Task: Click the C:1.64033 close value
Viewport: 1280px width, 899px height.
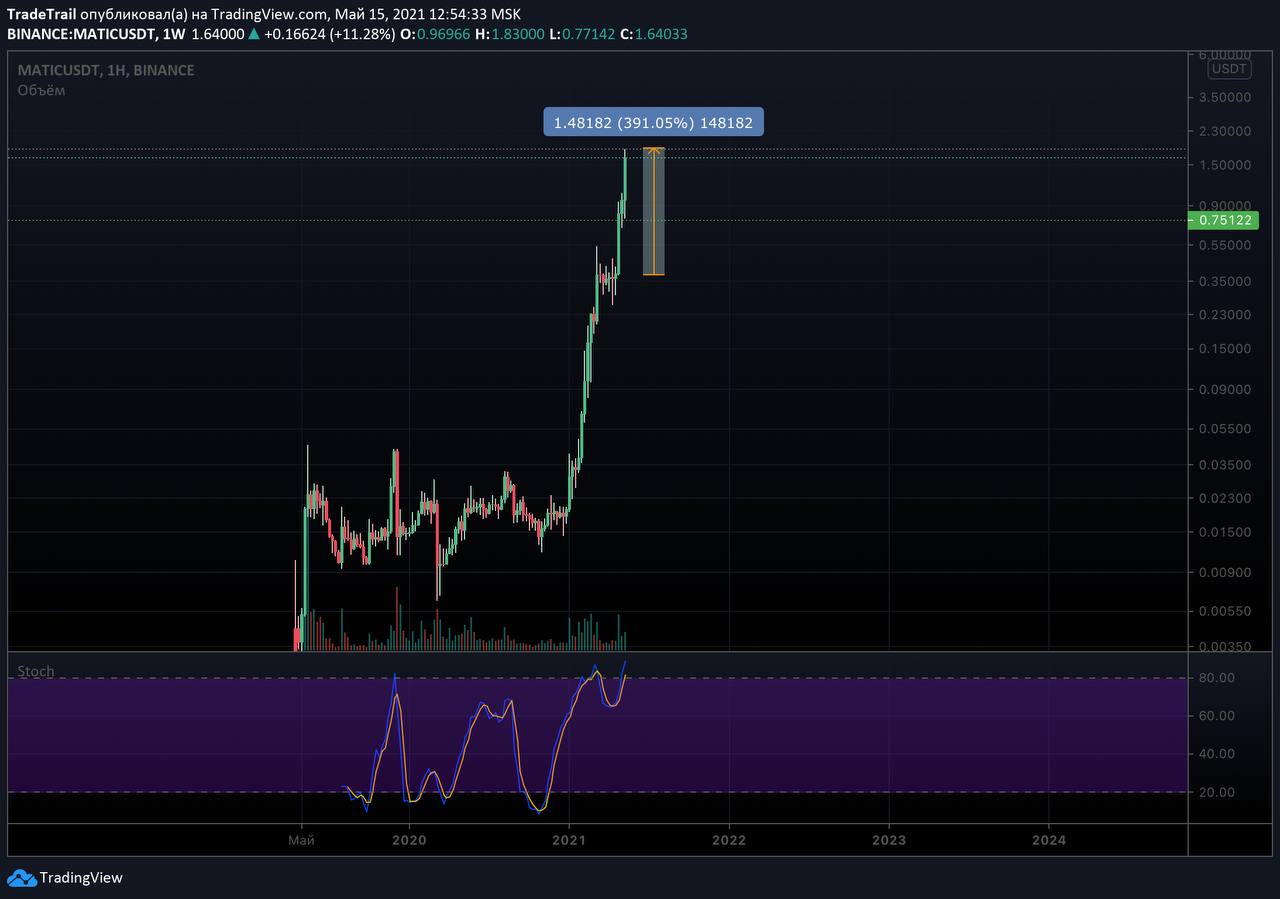Action: point(654,34)
